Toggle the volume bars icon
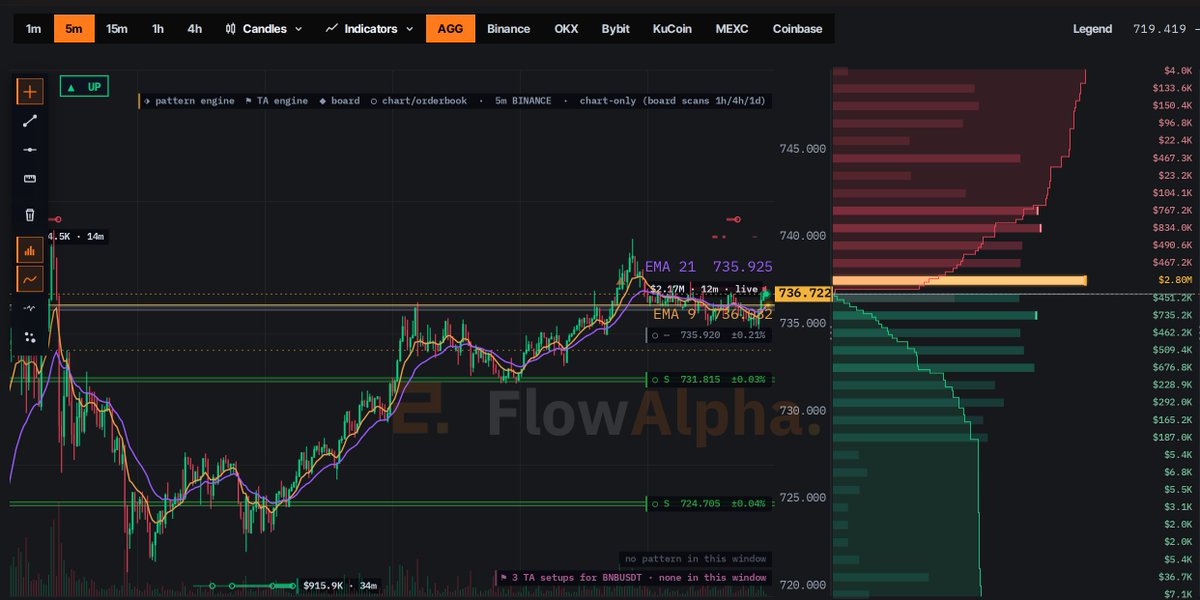Image resolution: width=1200 pixels, height=600 pixels. click(x=30, y=250)
